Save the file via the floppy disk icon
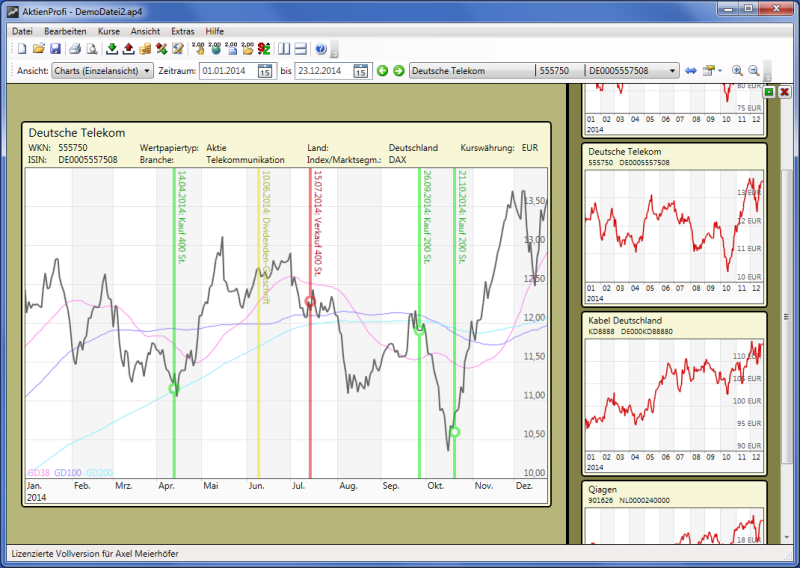The image size is (800, 568). pyautogui.click(x=55, y=48)
